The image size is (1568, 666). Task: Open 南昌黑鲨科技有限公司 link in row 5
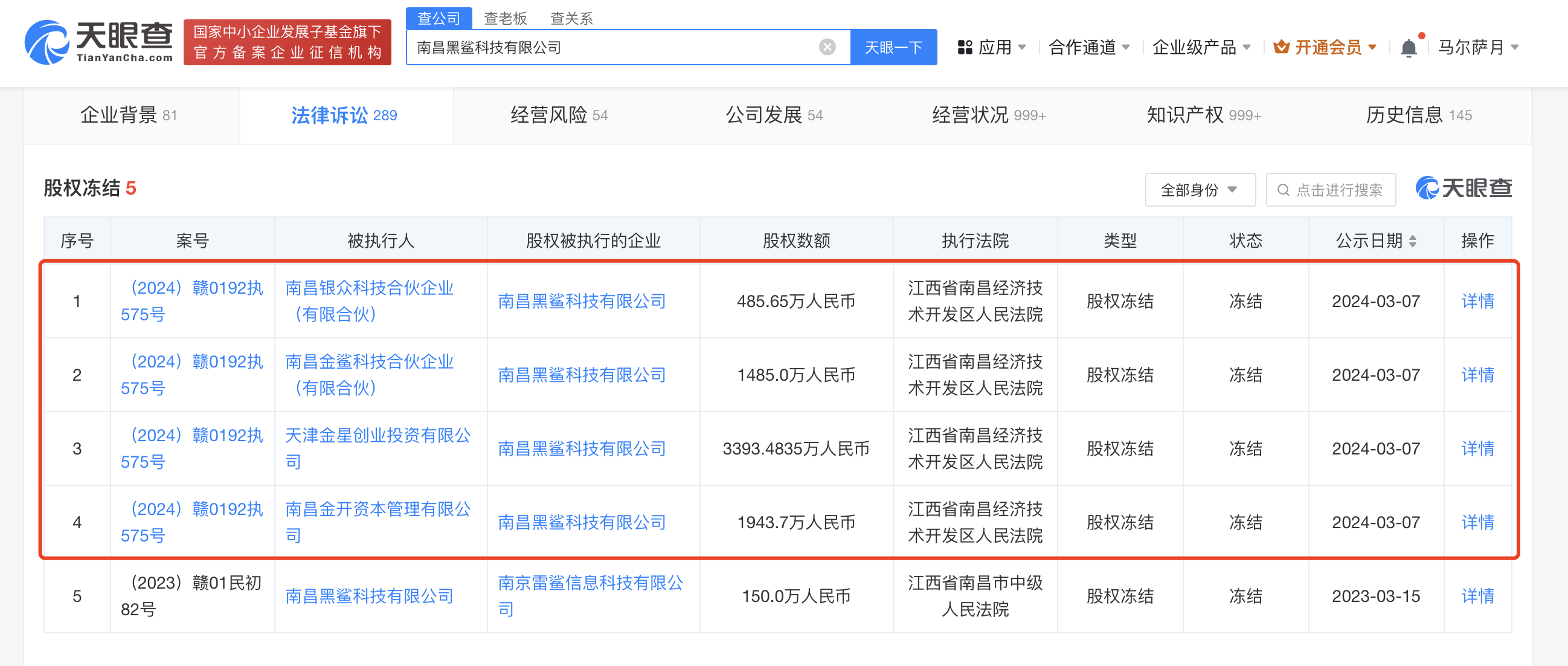click(370, 596)
